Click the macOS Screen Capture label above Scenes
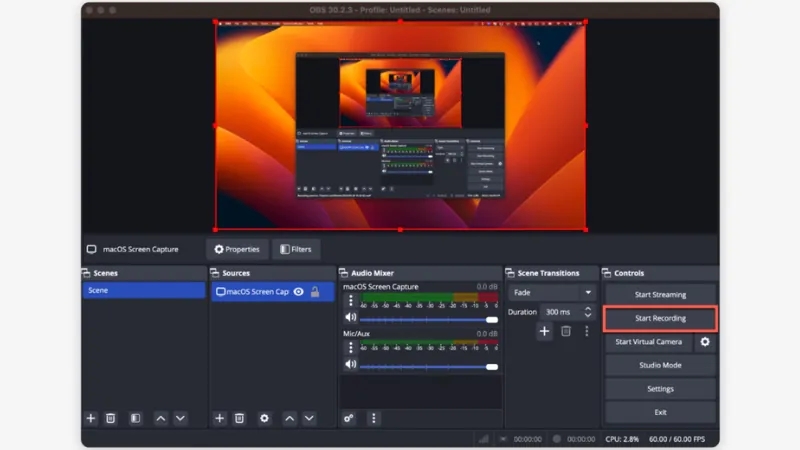The width and height of the screenshot is (800, 450). 140,249
